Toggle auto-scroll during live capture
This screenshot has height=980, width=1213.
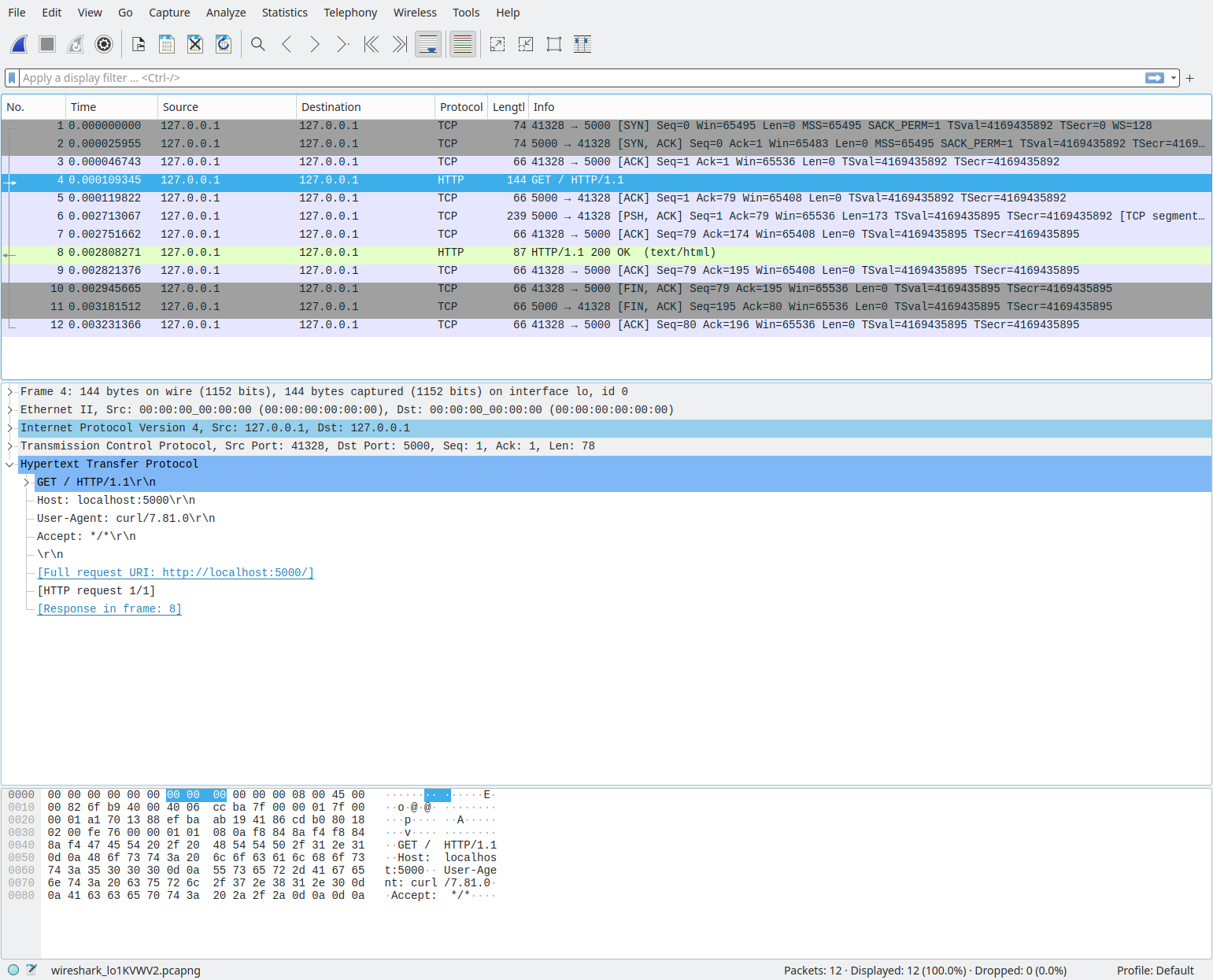(428, 44)
